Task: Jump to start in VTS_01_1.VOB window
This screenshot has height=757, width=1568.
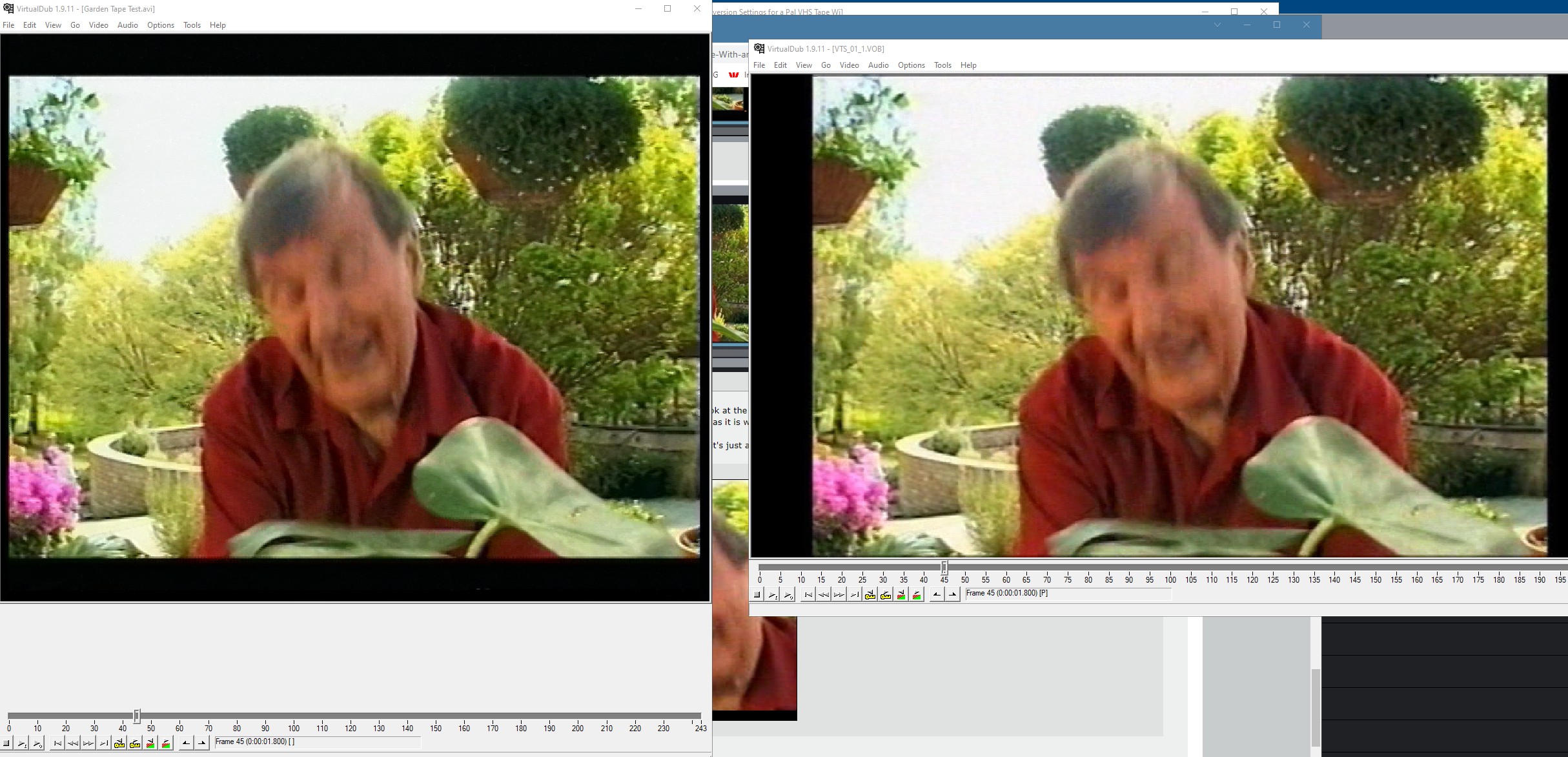Action: [x=808, y=595]
